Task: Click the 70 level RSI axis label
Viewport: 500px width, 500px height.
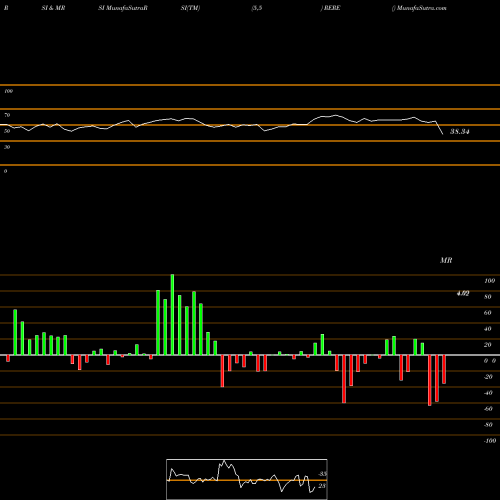Action: (x=7, y=115)
